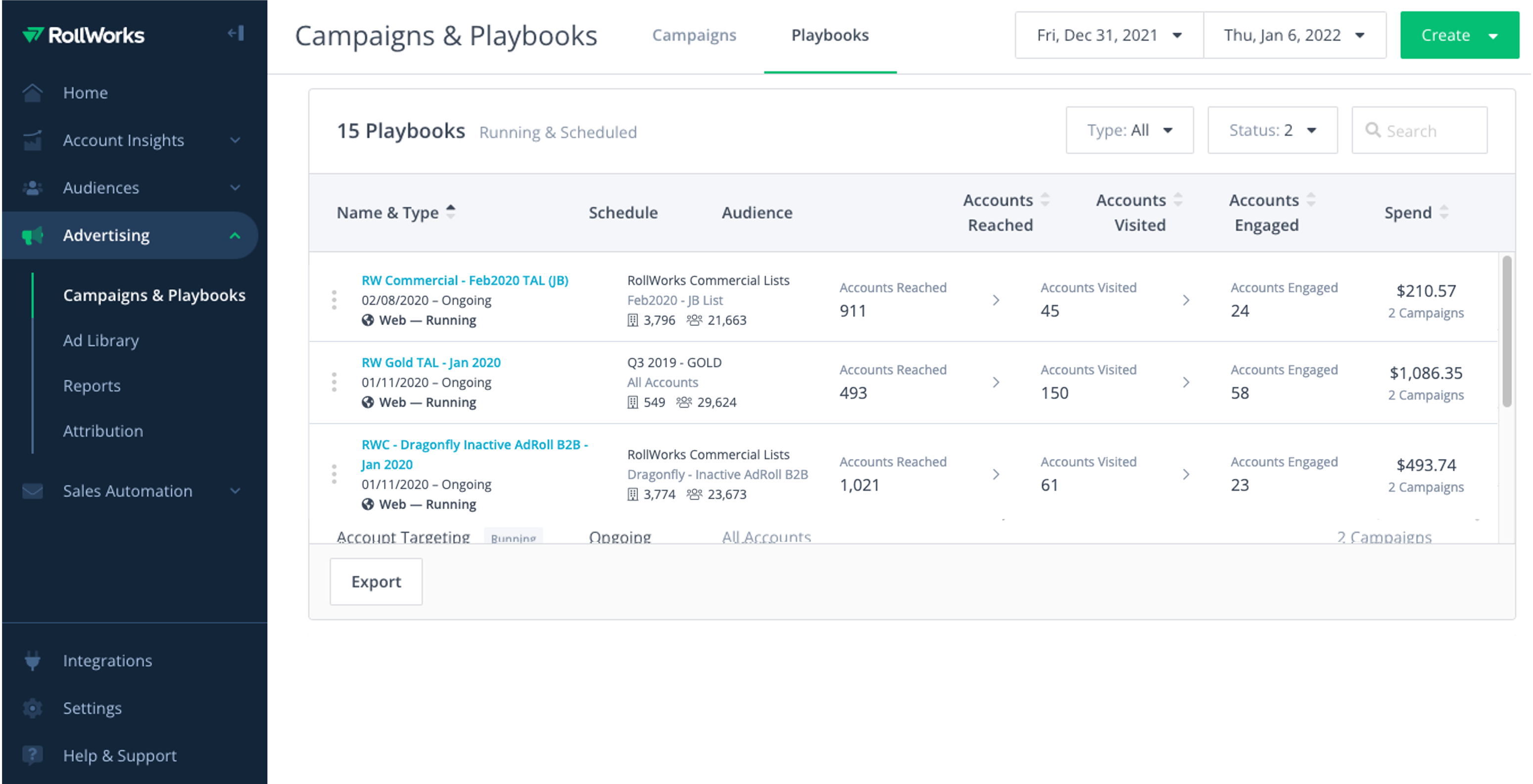The height and width of the screenshot is (784, 1533).
Task: Click 2 Campaigns under $210.57
Action: coord(1426,314)
